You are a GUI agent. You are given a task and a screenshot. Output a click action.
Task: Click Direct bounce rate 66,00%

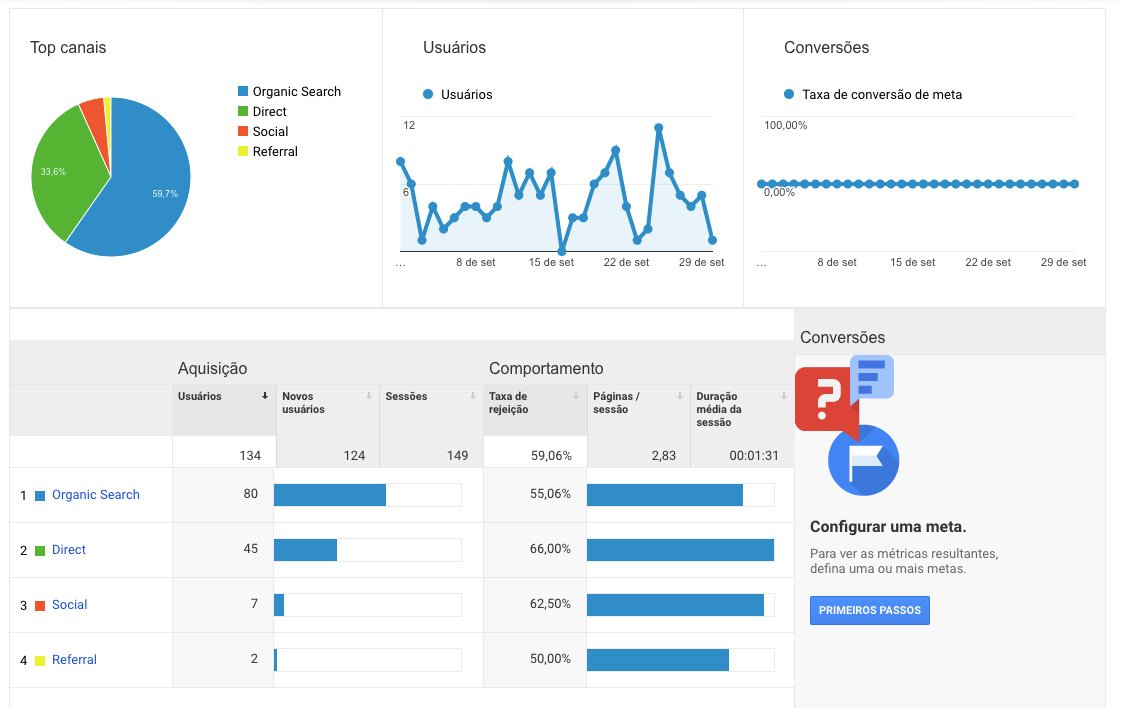click(x=550, y=549)
